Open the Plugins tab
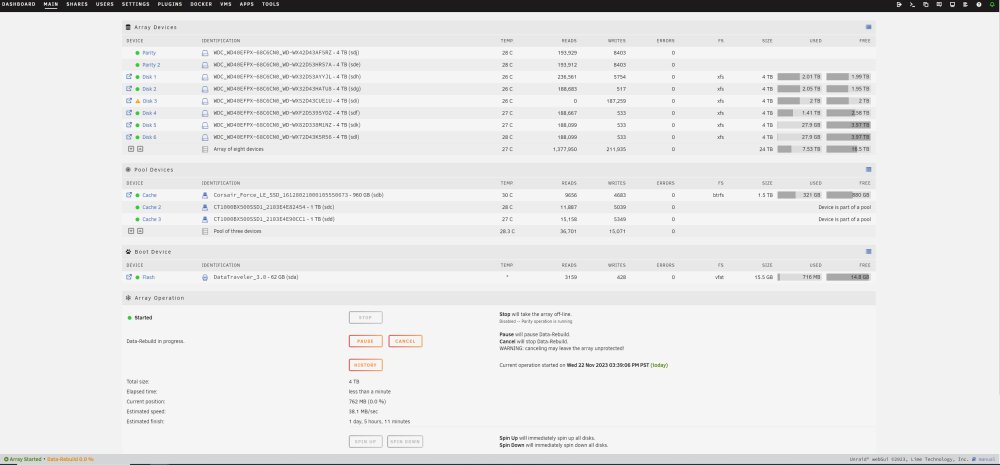The width and height of the screenshot is (1000, 465). (x=170, y=4)
